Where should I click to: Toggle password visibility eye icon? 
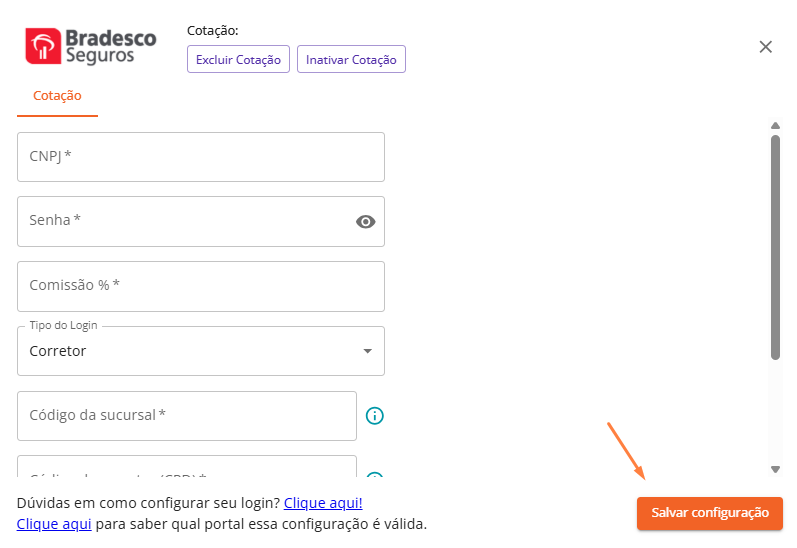click(x=365, y=222)
